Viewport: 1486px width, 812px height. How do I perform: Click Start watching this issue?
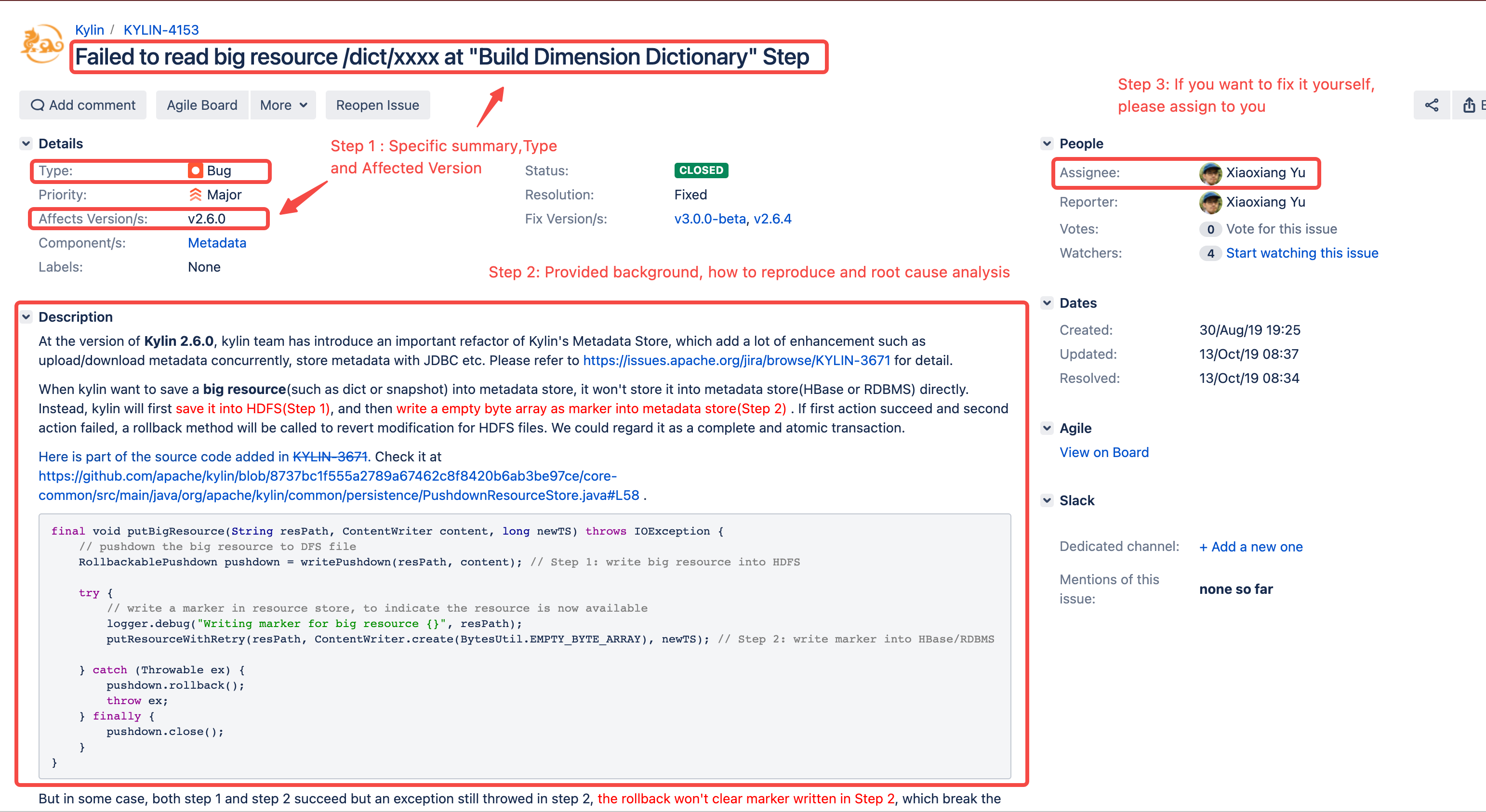coord(1301,253)
